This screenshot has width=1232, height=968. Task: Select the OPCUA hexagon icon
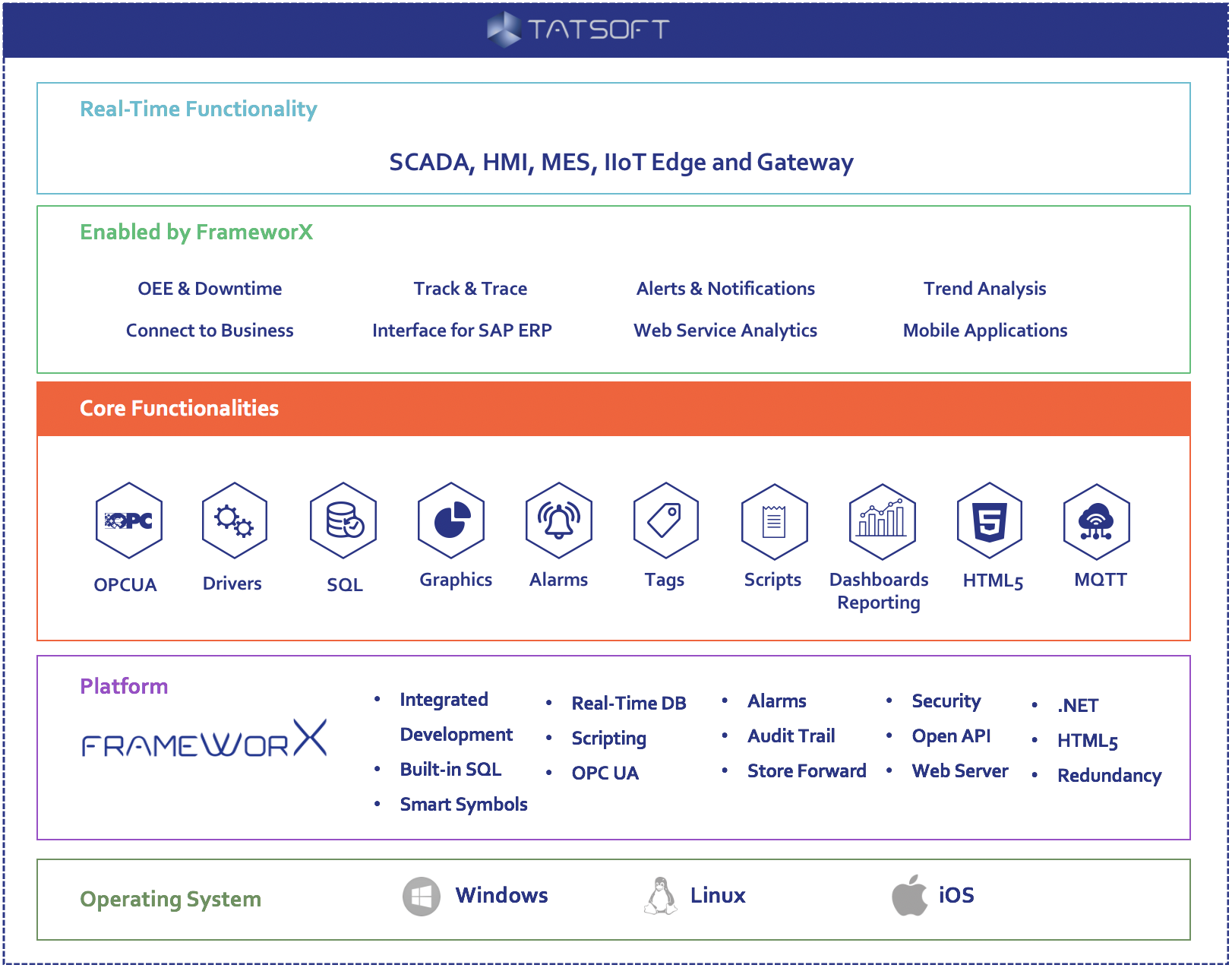click(129, 521)
